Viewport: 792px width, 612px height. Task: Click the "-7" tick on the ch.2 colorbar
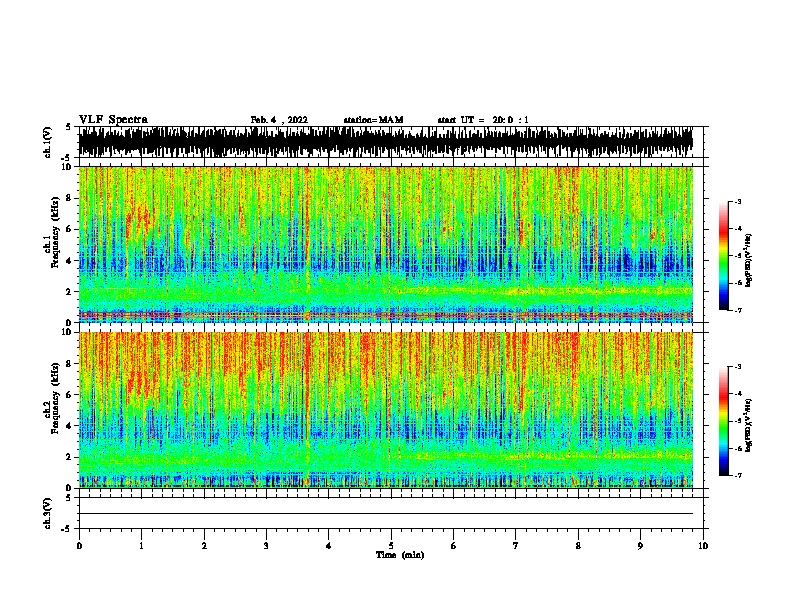737,476
